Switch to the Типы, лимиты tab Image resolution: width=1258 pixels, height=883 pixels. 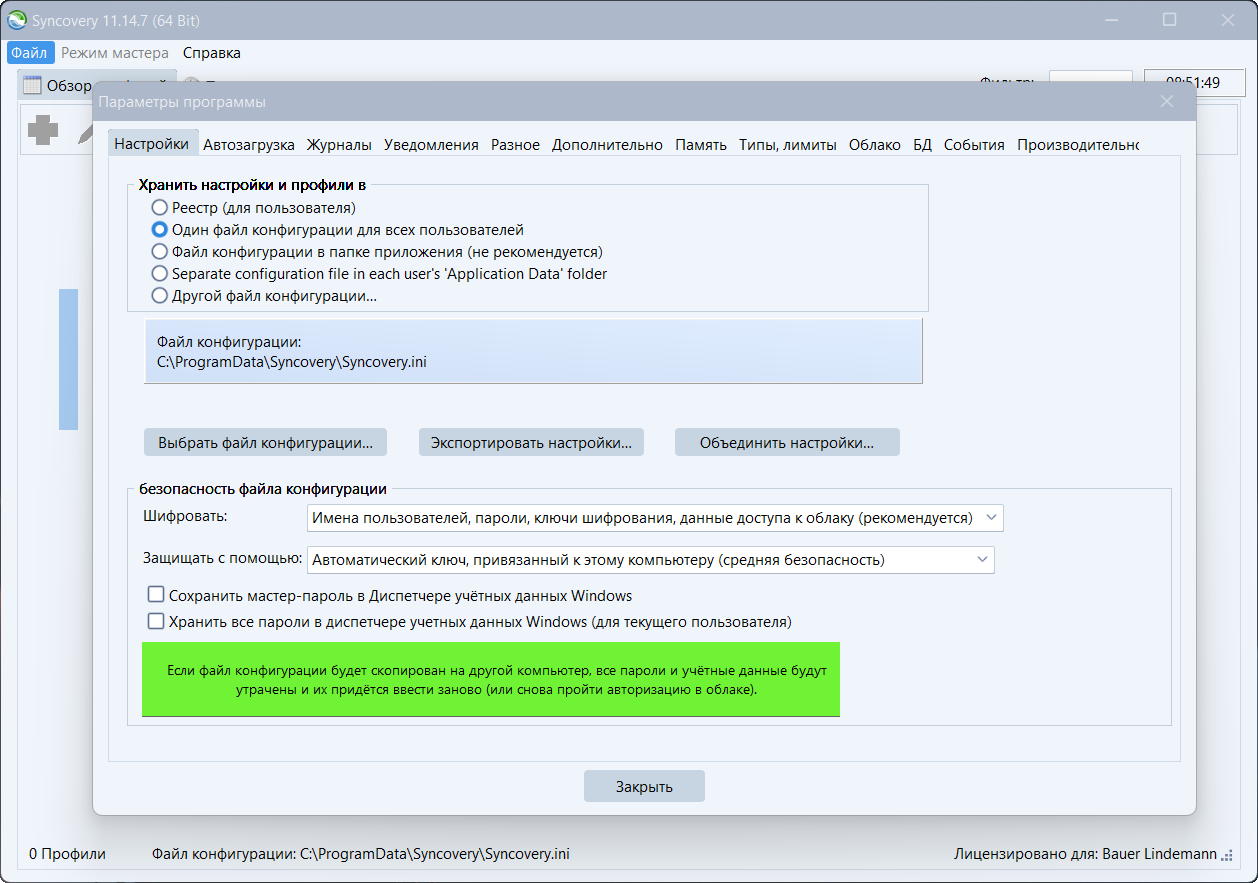pos(788,145)
